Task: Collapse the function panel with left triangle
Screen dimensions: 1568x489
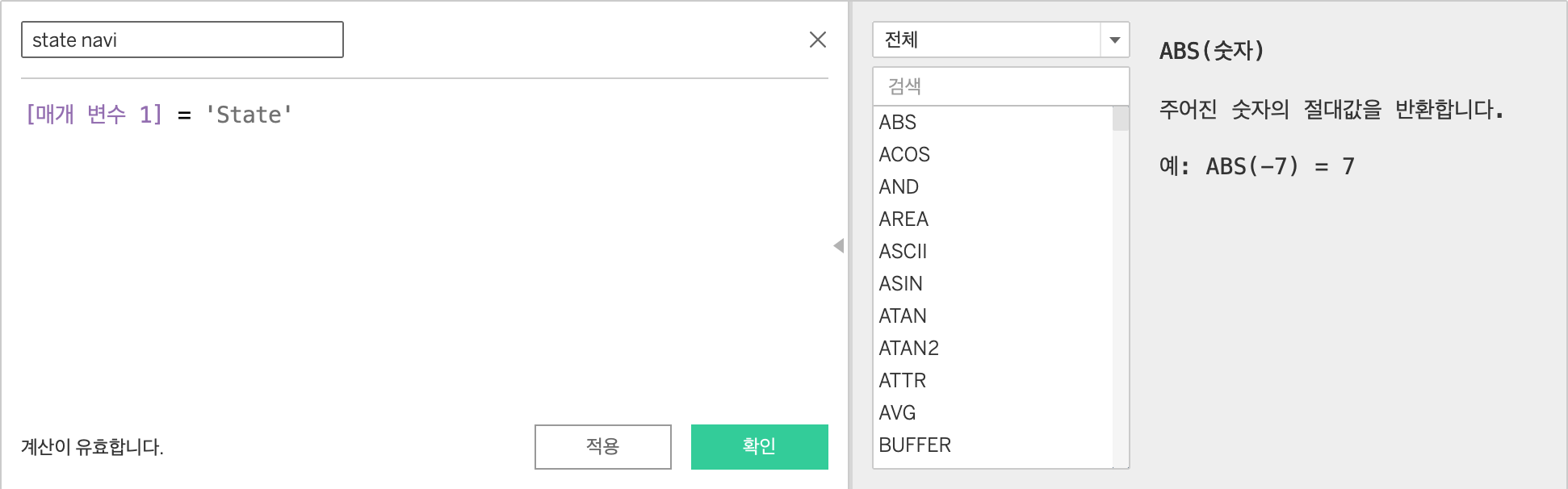Action: [x=839, y=246]
